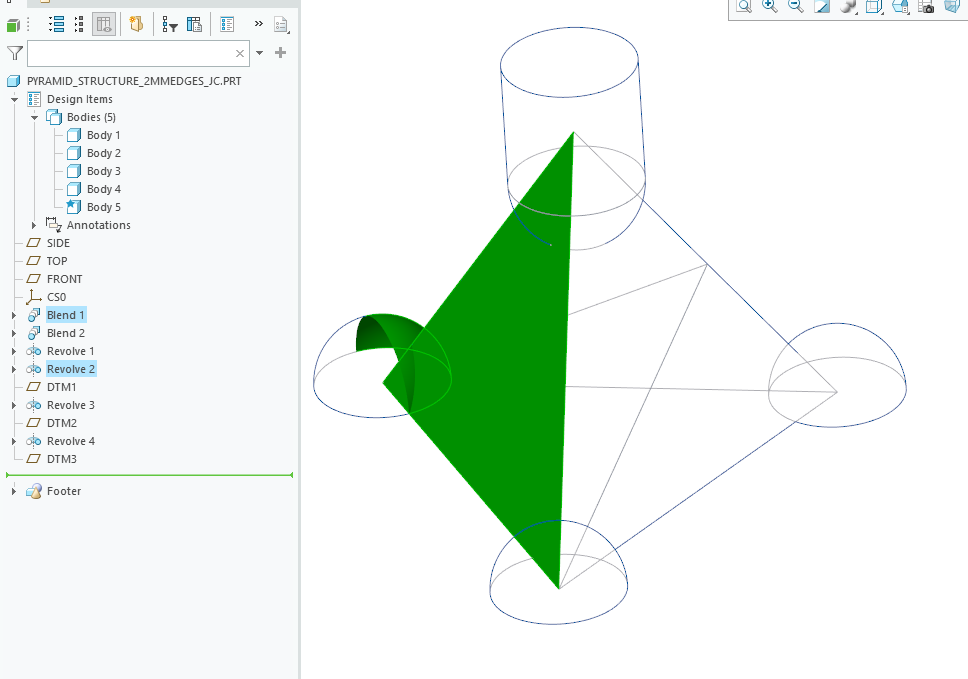968x679 pixels.
Task: Click the Body 1 cube icon
Action: tap(74, 135)
